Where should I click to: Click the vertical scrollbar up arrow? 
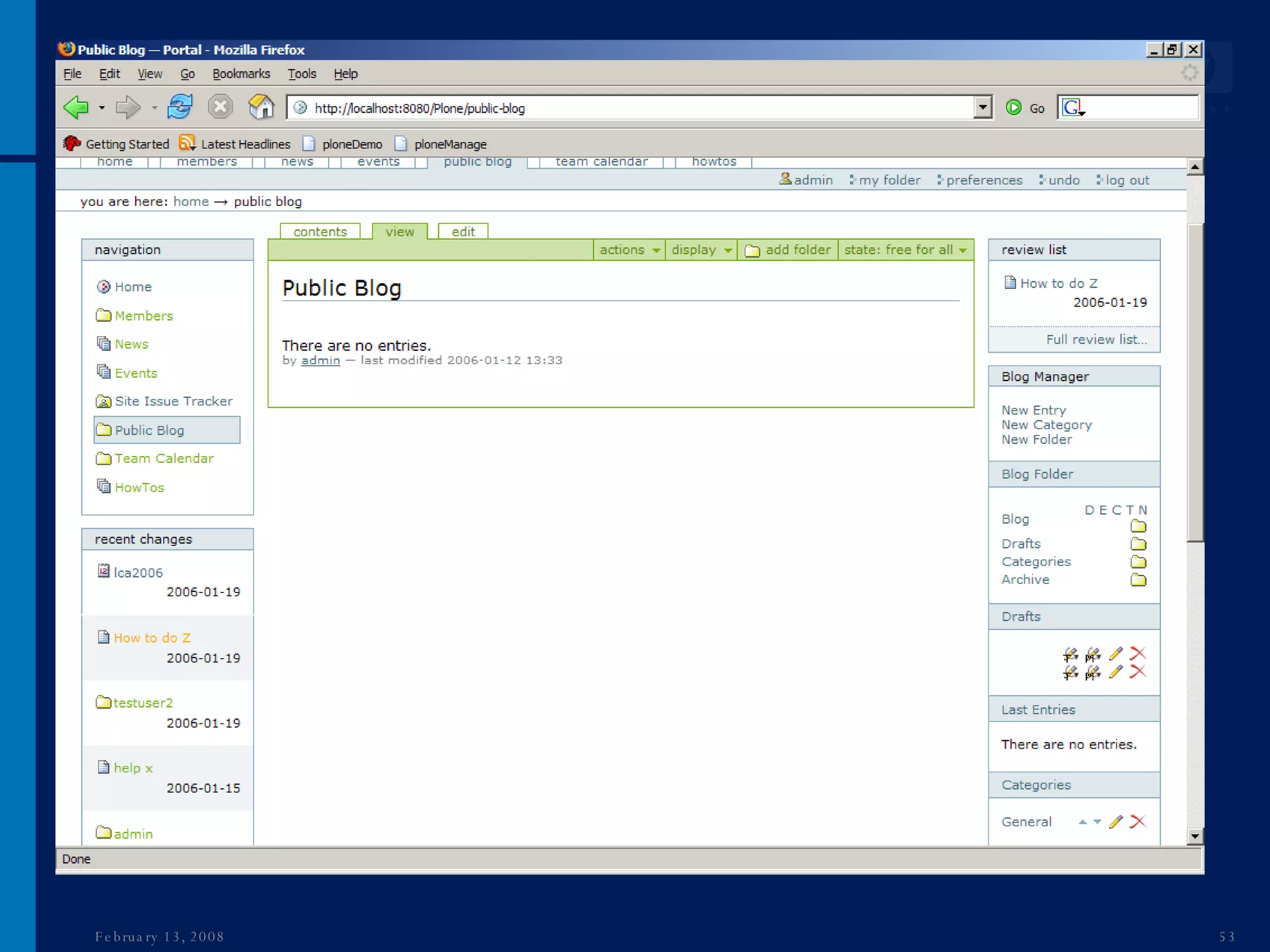[1196, 166]
